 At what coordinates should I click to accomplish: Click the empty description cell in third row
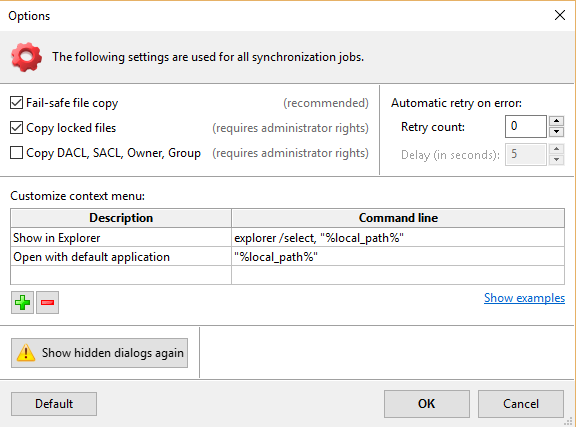[121, 275]
